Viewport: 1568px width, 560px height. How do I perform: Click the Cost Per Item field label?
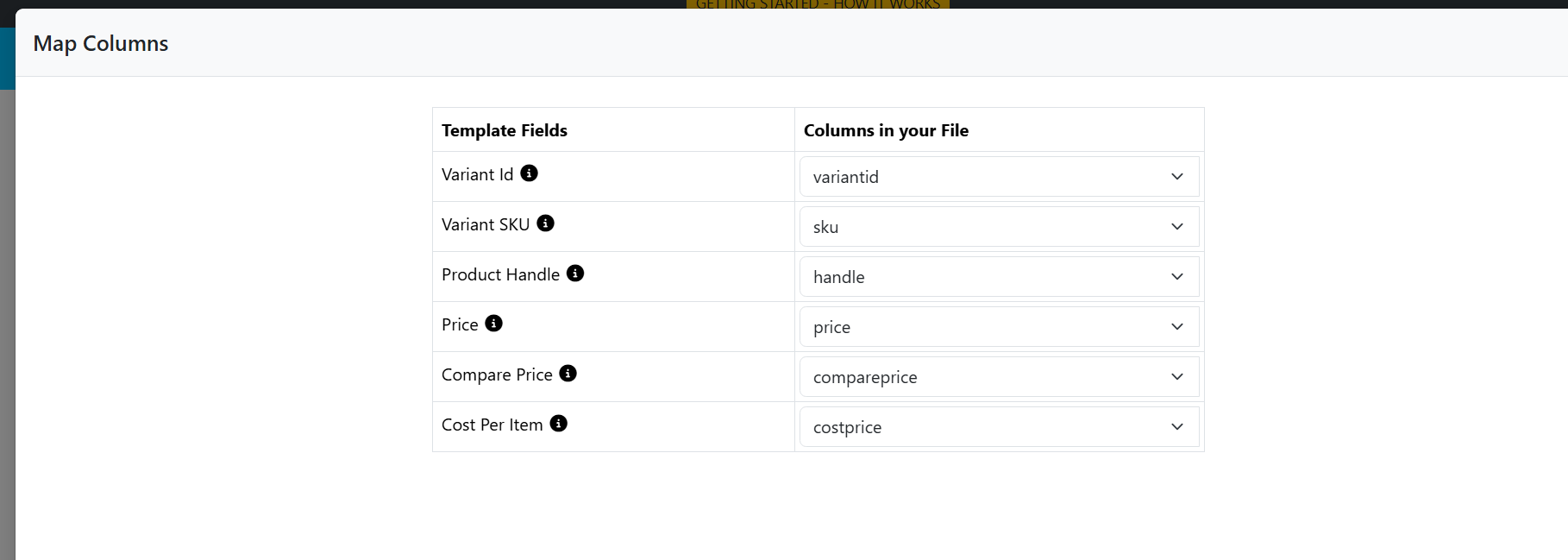(492, 425)
